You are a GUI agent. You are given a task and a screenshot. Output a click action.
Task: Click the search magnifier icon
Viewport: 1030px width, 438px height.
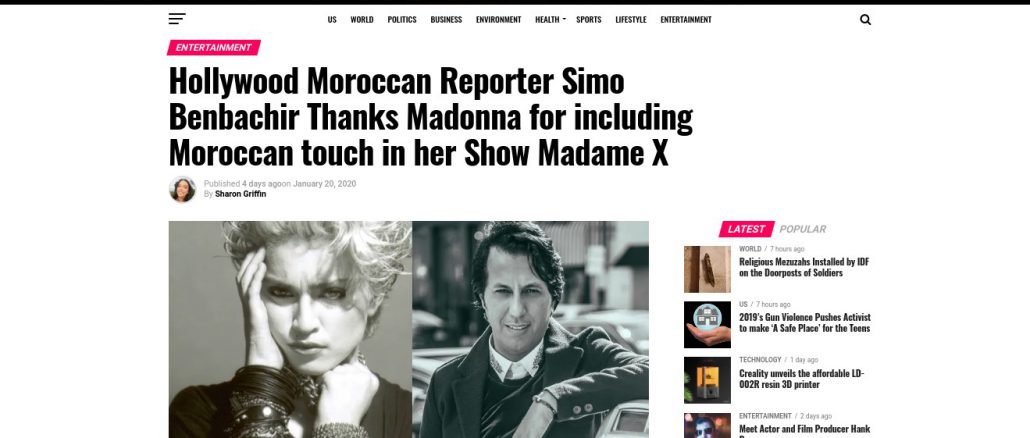tap(865, 20)
